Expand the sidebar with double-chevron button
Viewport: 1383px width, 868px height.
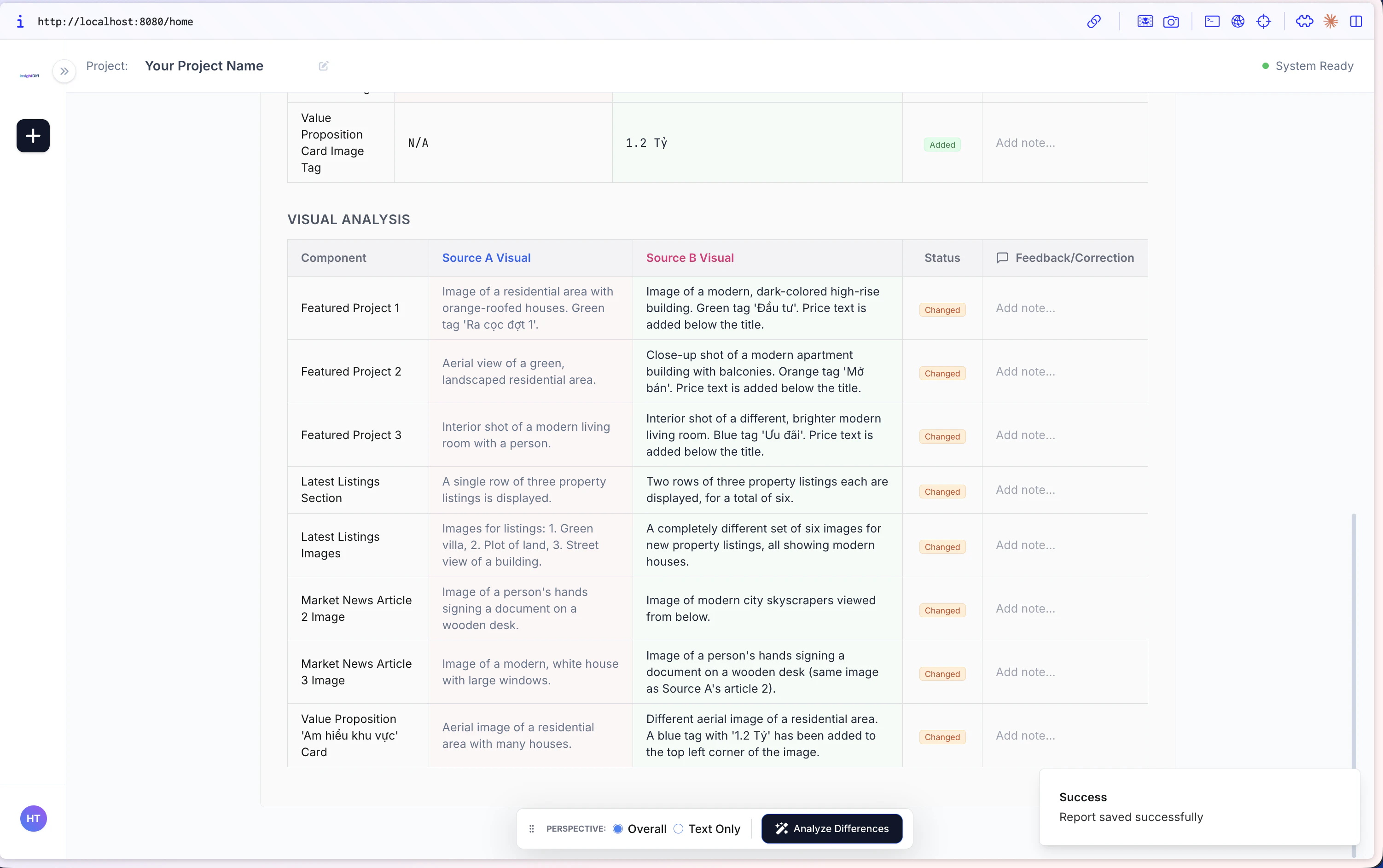(64, 71)
